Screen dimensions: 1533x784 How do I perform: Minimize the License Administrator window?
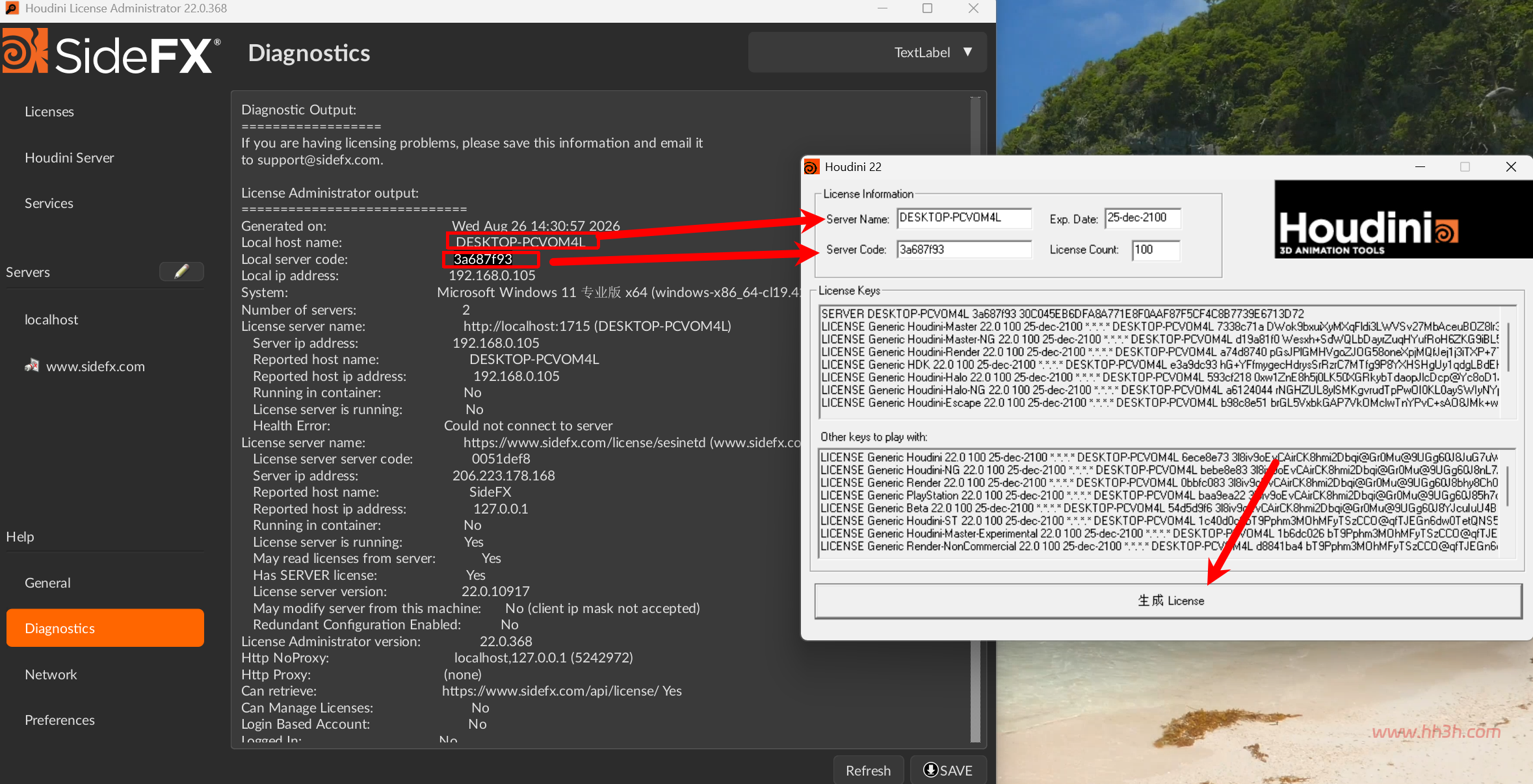(x=882, y=8)
